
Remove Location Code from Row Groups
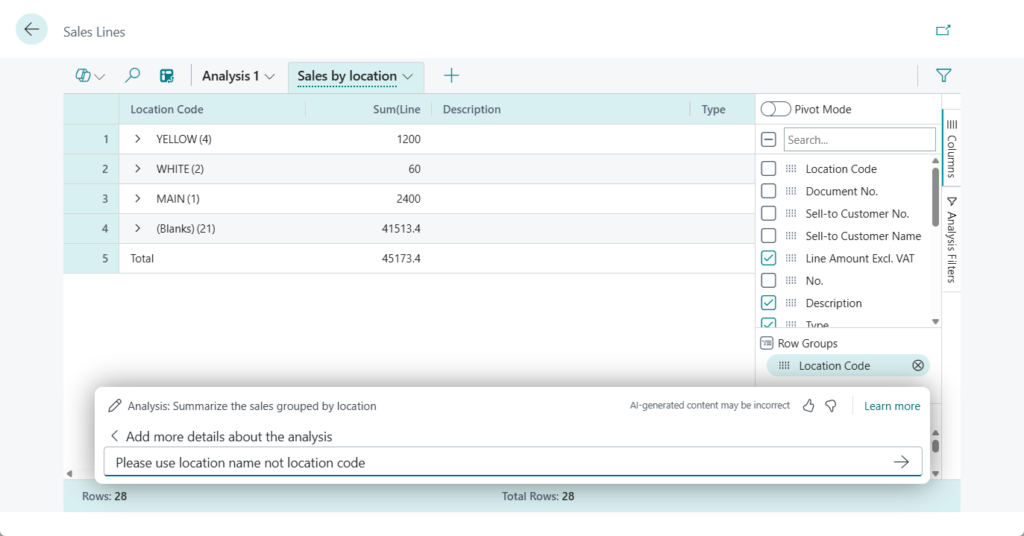918,366
